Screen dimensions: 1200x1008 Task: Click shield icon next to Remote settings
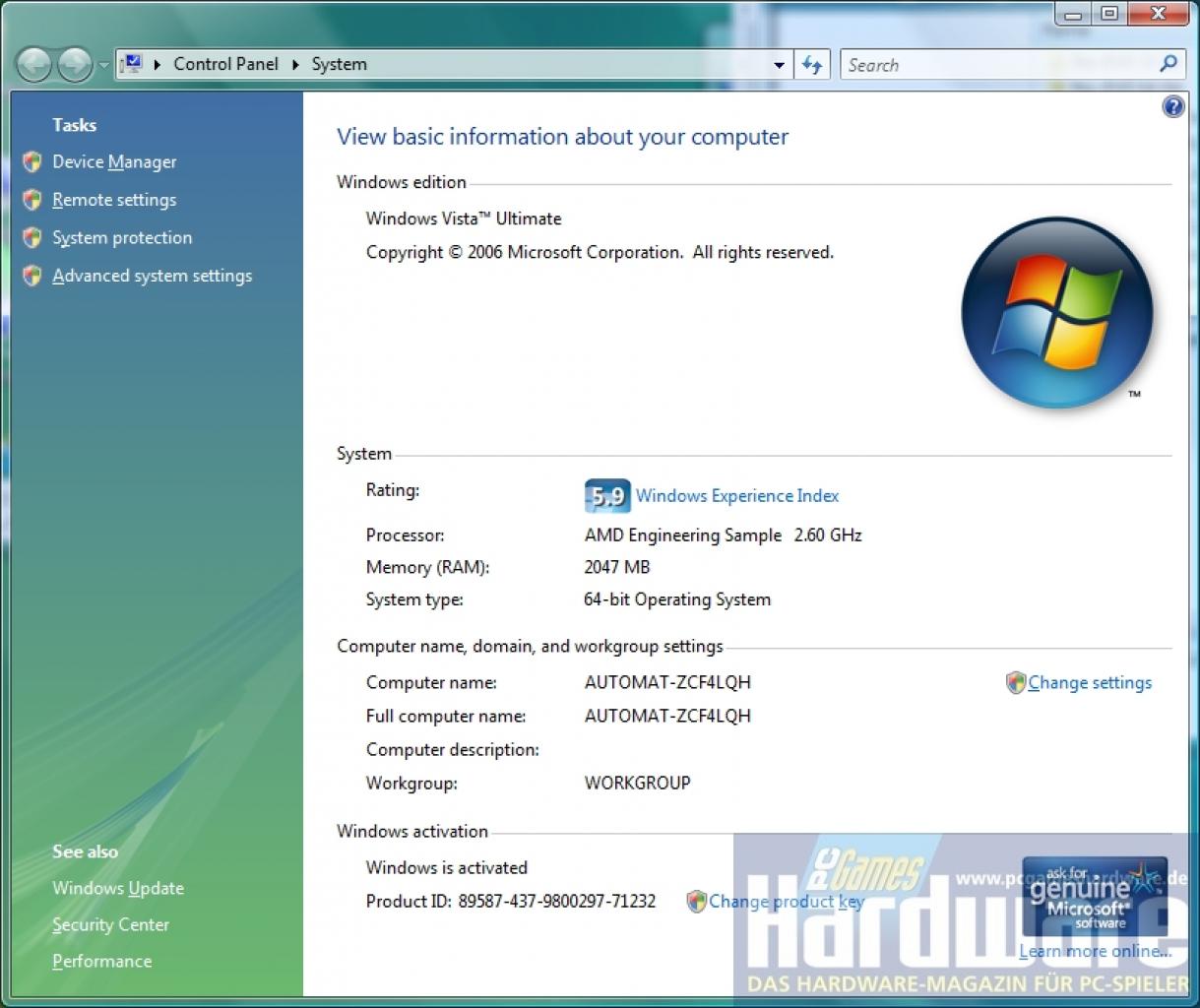point(32,200)
